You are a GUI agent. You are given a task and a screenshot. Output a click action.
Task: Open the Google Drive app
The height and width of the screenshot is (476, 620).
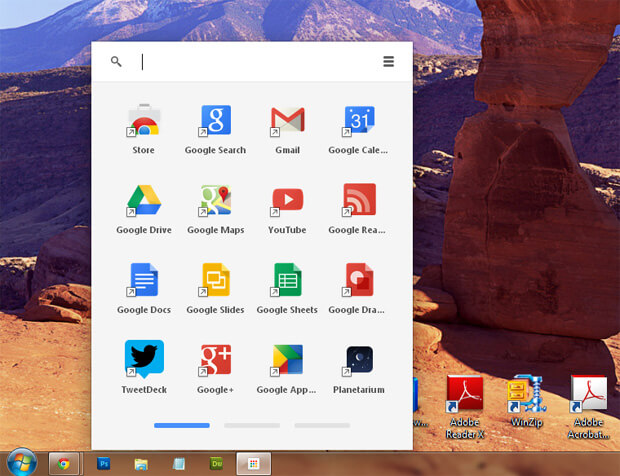pyautogui.click(x=144, y=200)
